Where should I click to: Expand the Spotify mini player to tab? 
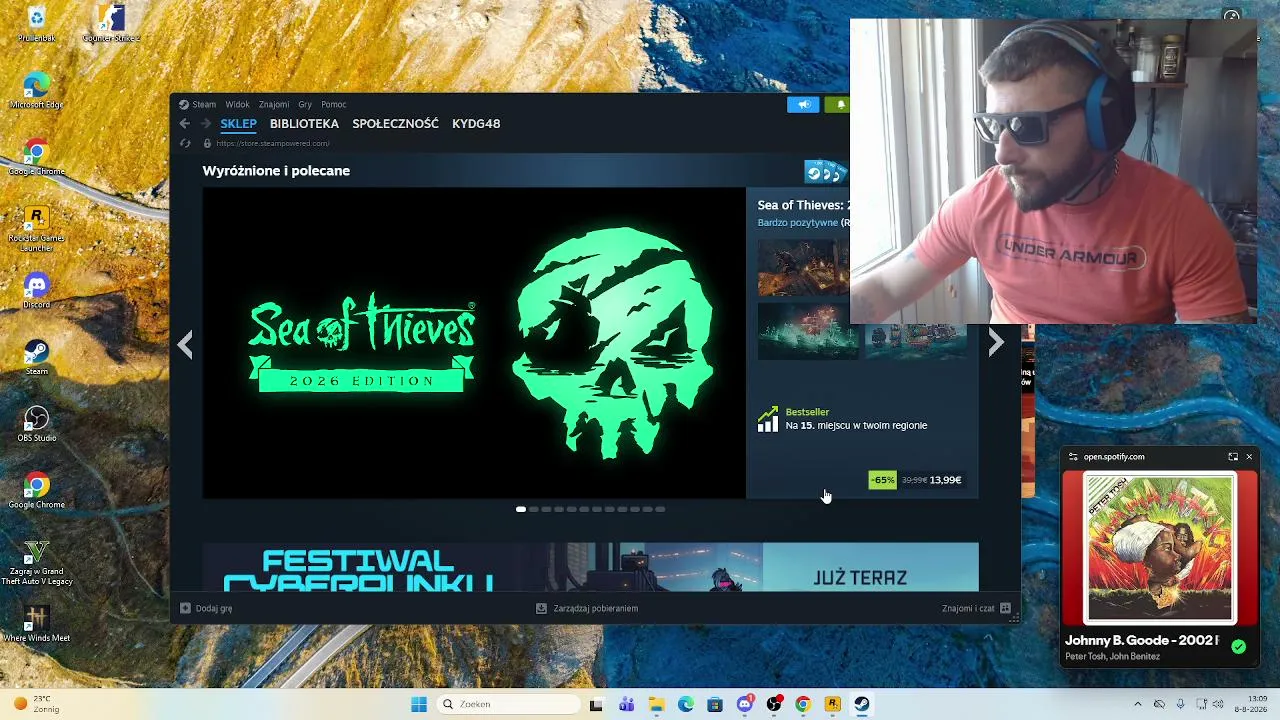pos(1233,457)
